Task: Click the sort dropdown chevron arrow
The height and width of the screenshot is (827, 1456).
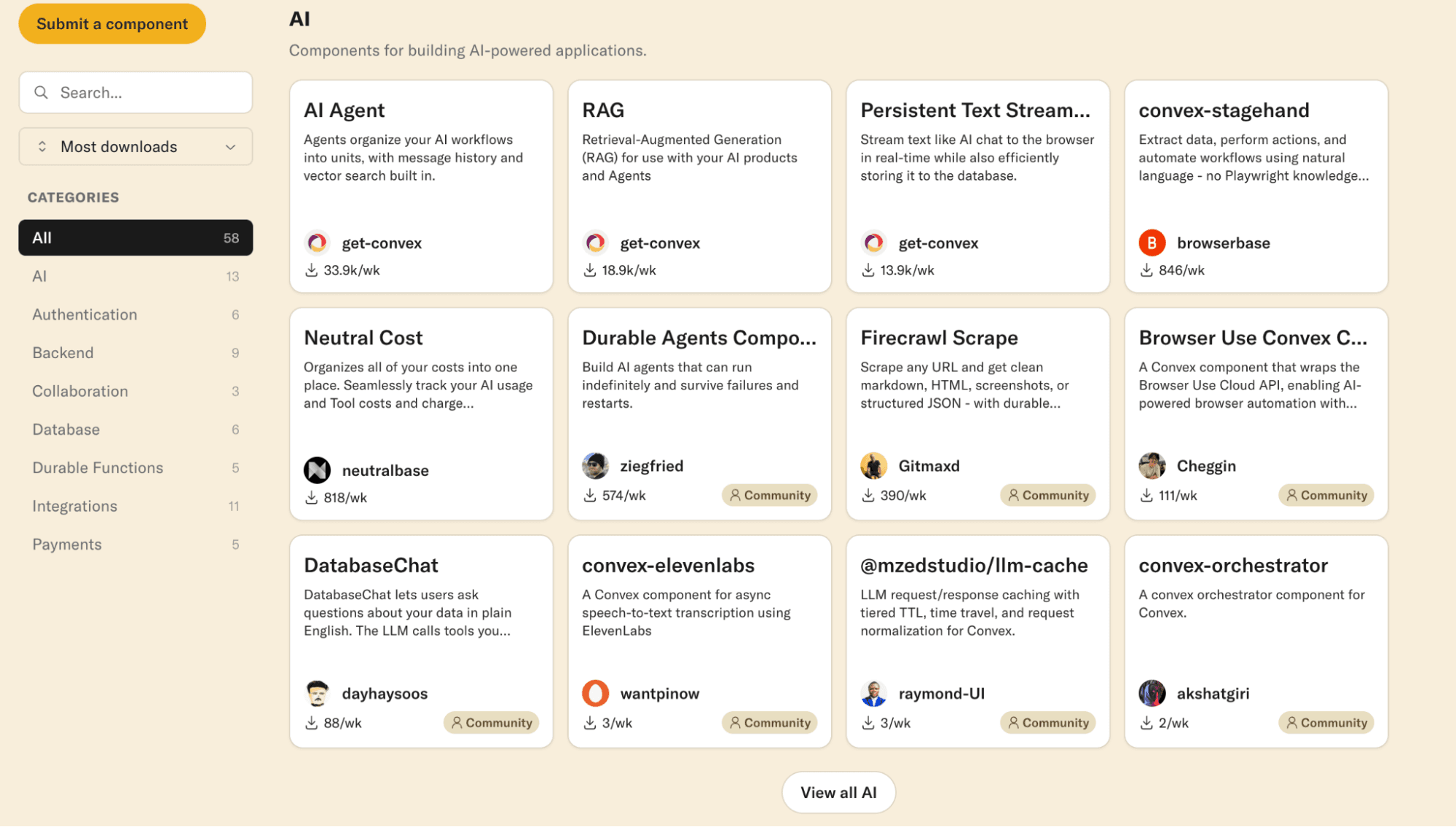Action: (231, 147)
